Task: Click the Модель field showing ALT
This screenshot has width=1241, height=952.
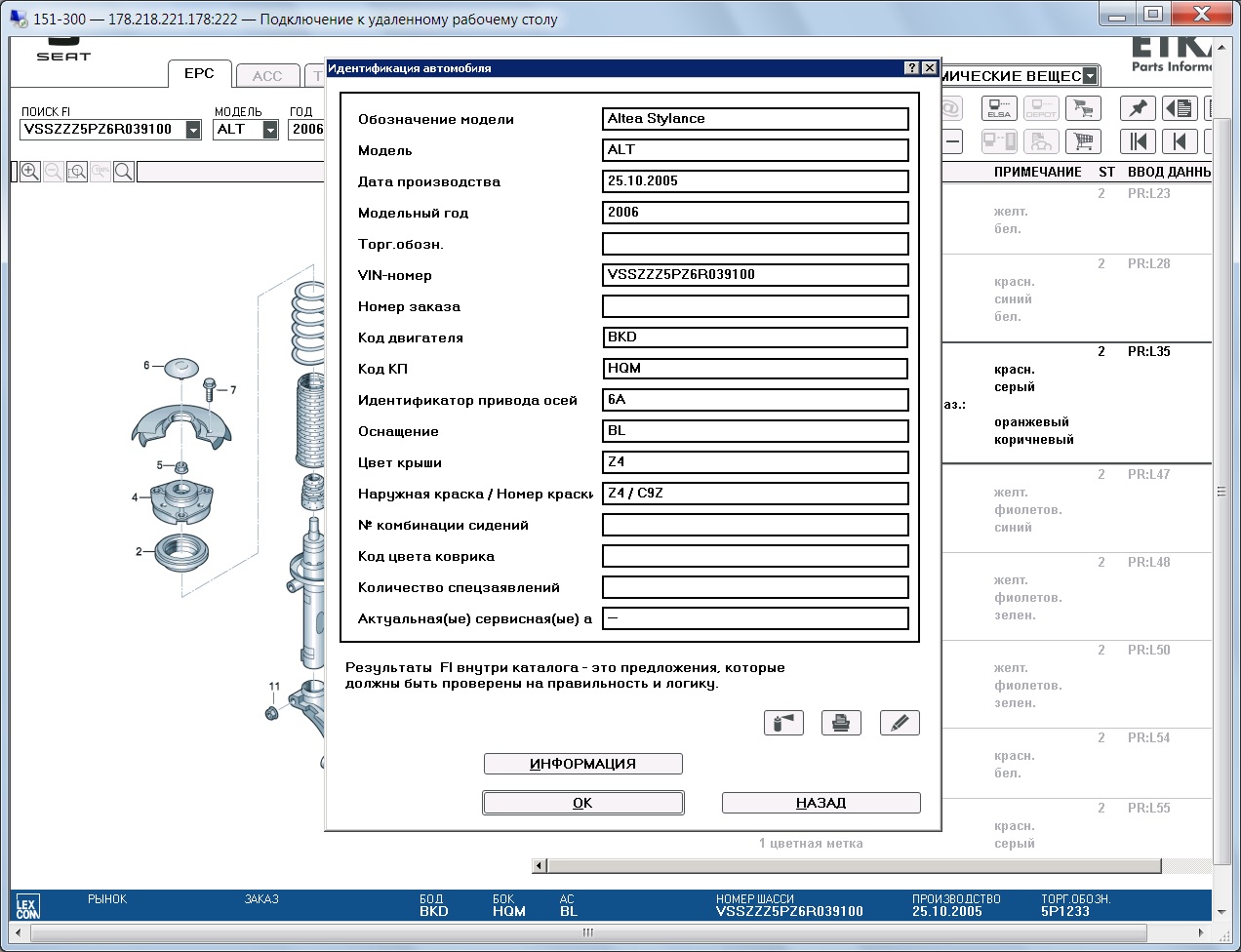Action: 755,150
